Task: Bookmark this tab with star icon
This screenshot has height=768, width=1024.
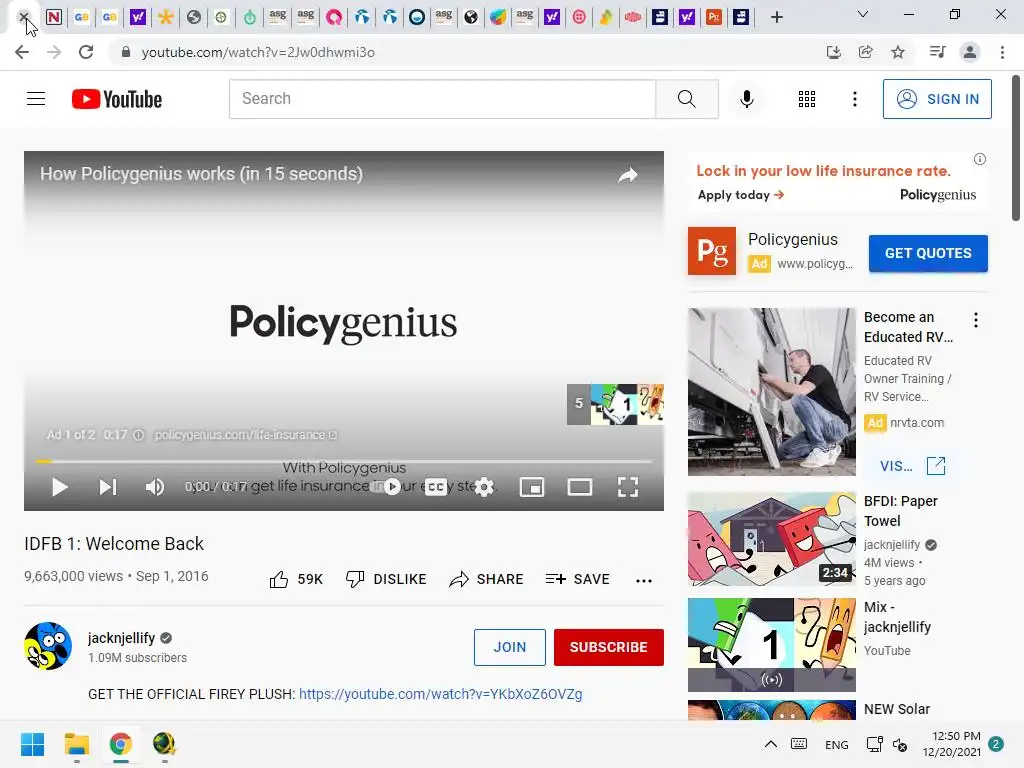Action: click(x=898, y=52)
